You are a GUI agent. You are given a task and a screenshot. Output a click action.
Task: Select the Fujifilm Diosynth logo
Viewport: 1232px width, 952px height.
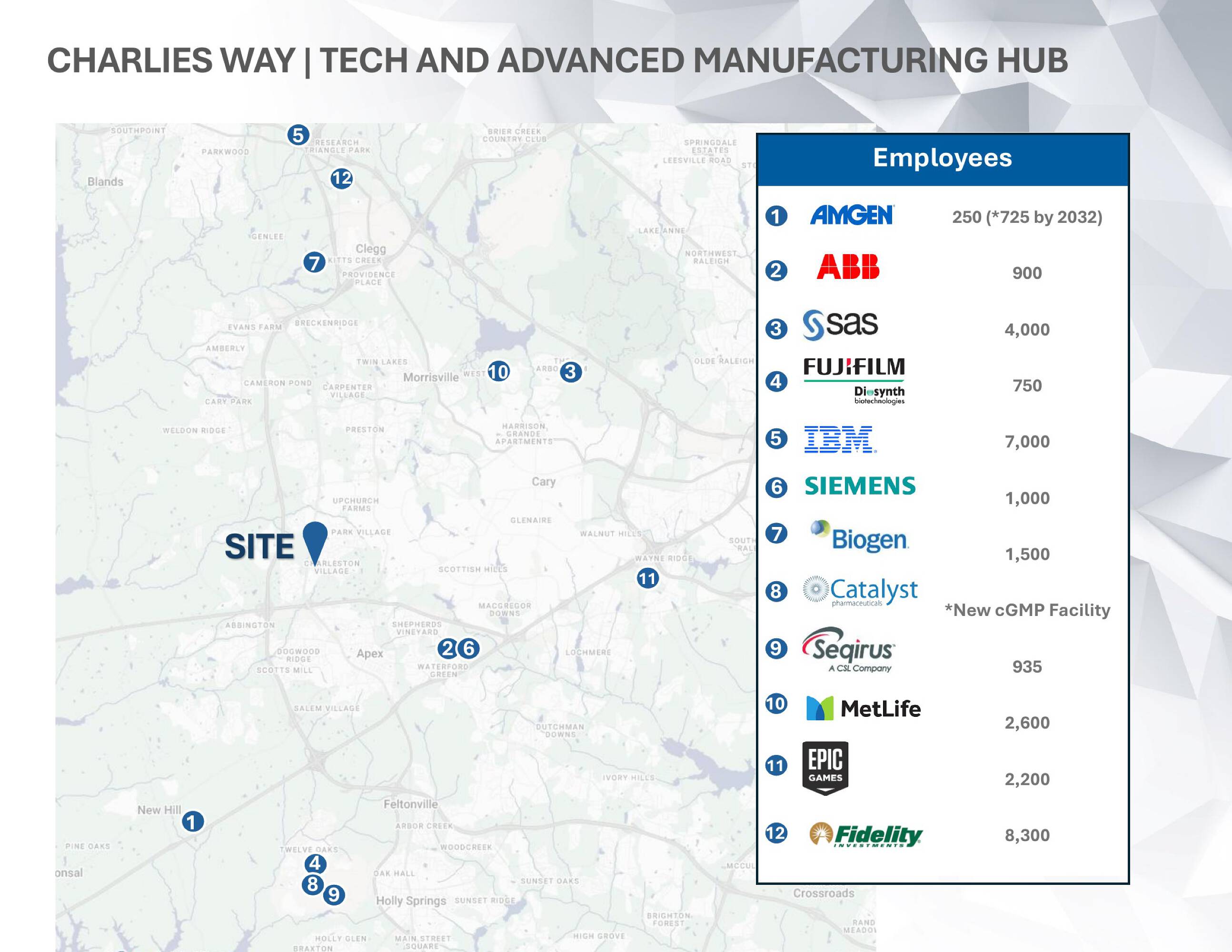[x=854, y=381]
